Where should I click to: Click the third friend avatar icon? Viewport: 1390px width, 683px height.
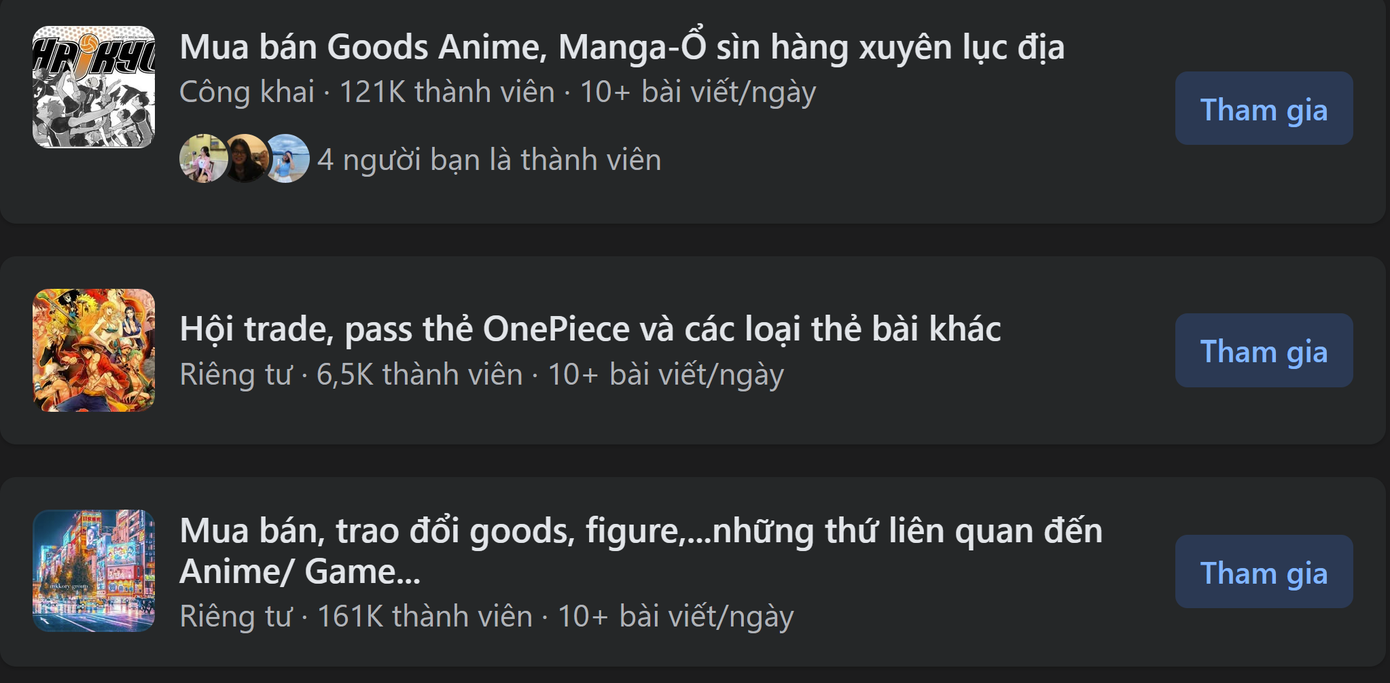click(286, 158)
